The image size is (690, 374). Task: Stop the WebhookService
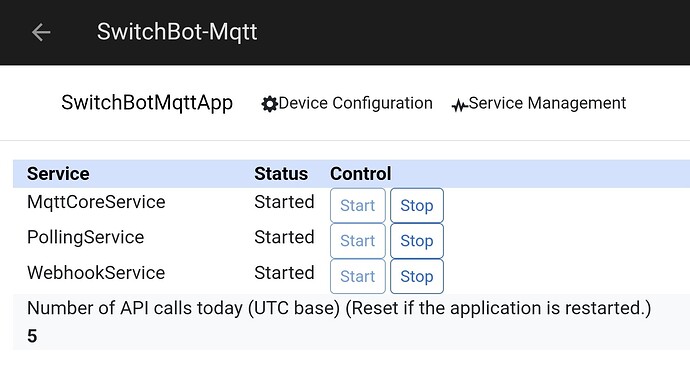[417, 276]
